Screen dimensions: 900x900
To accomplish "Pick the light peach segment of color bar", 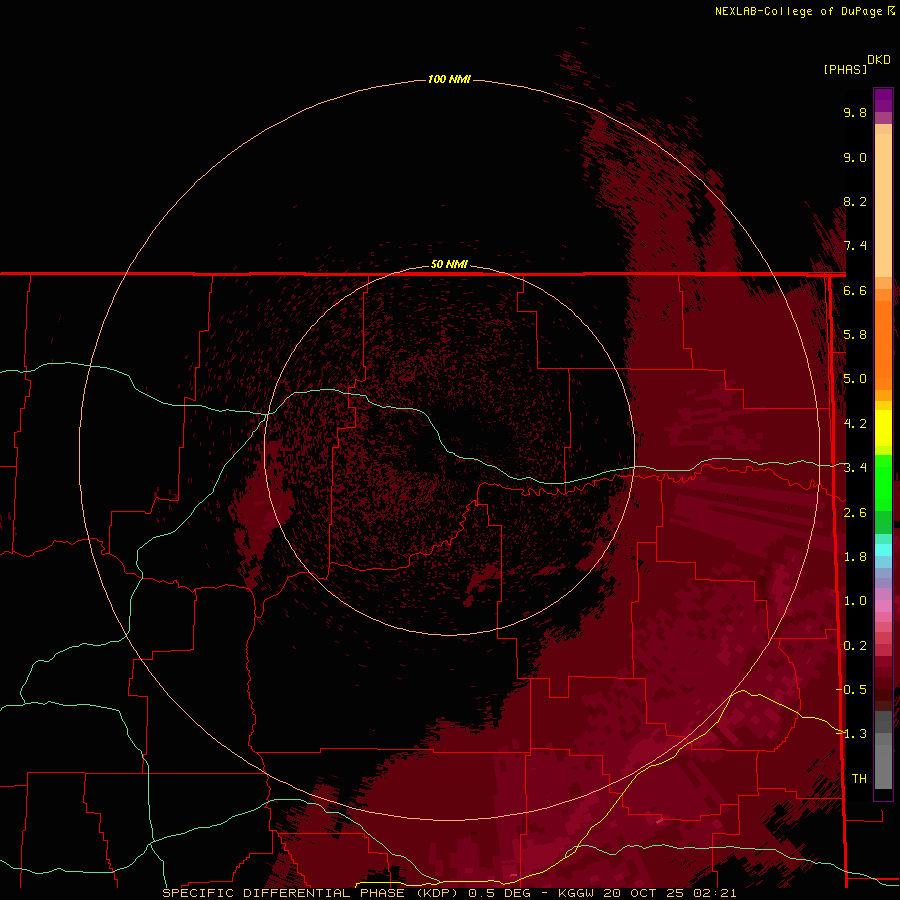I will (x=883, y=205).
